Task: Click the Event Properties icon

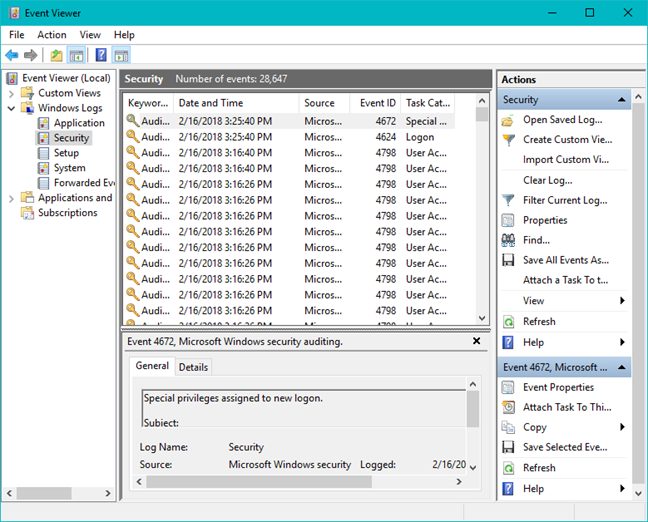Action: tap(508, 387)
